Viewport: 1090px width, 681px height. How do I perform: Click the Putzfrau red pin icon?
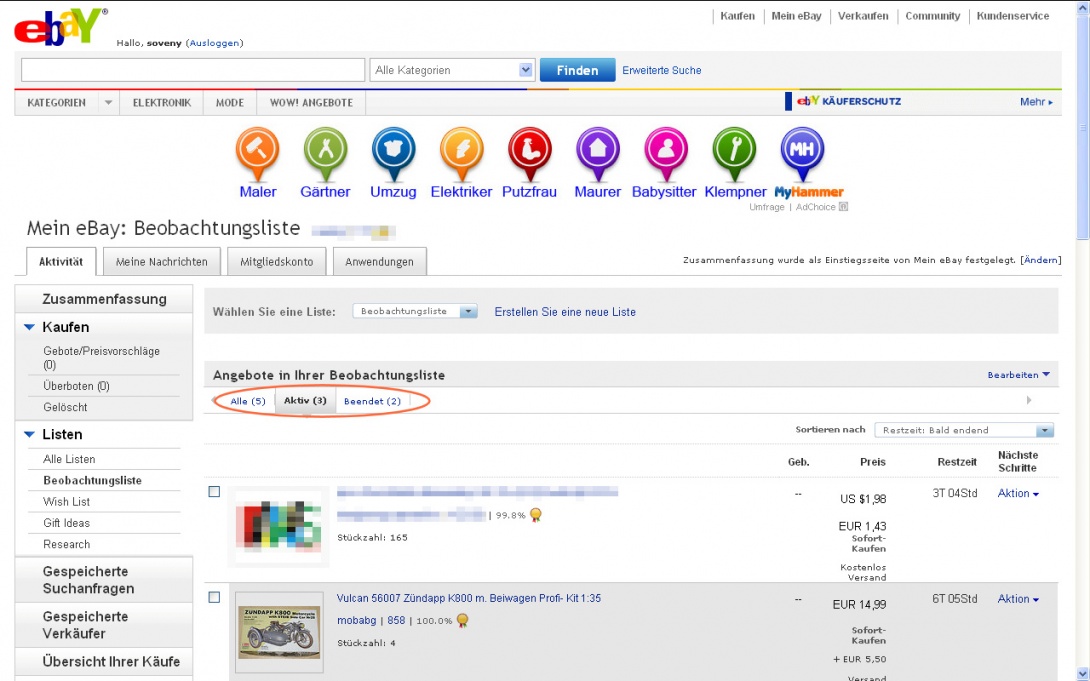529,151
